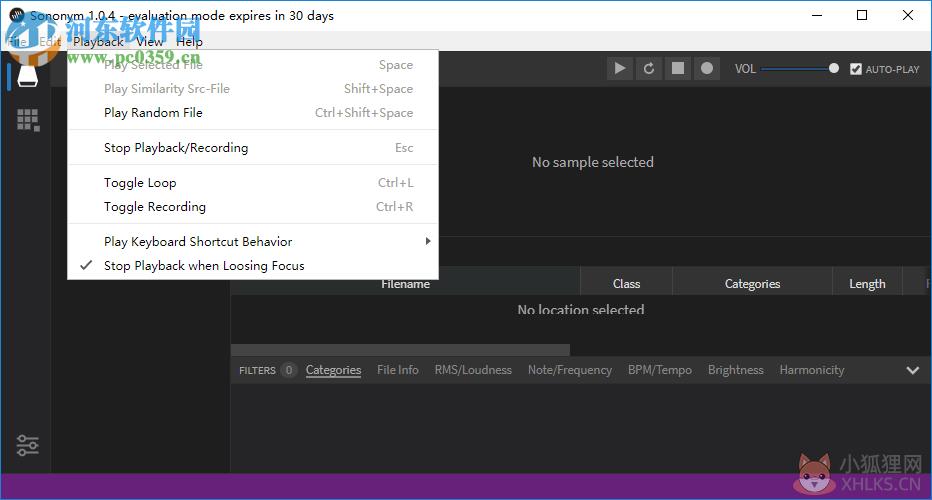The height and width of the screenshot is (500, 932).
Task: Collapse the filters panel chevron
Action: coord(912,370)
